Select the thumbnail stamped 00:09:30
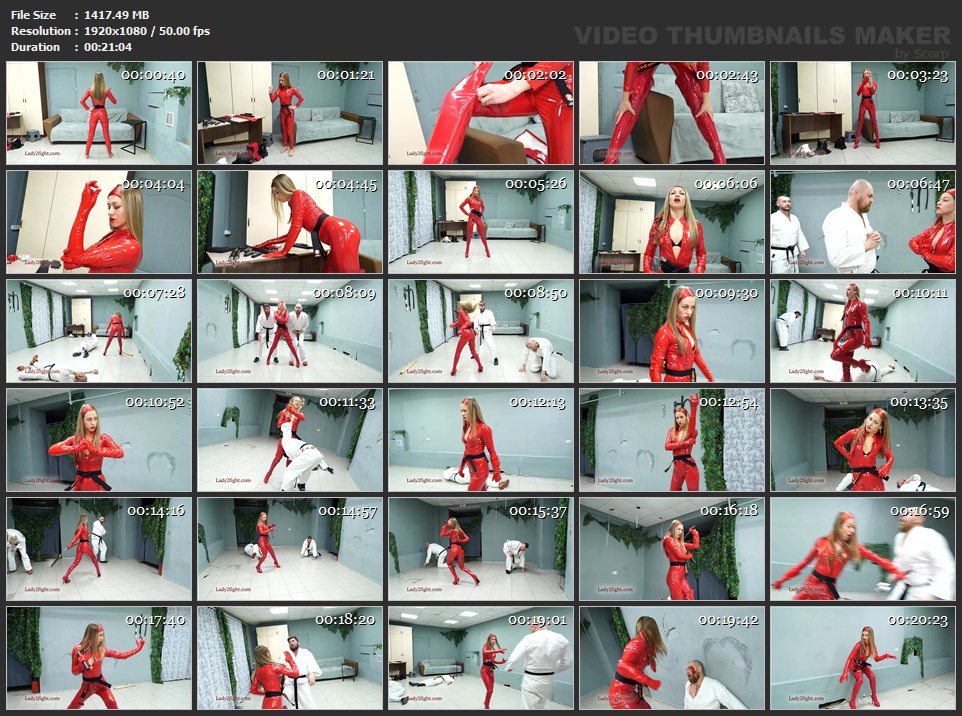 [x=672, y=331]
